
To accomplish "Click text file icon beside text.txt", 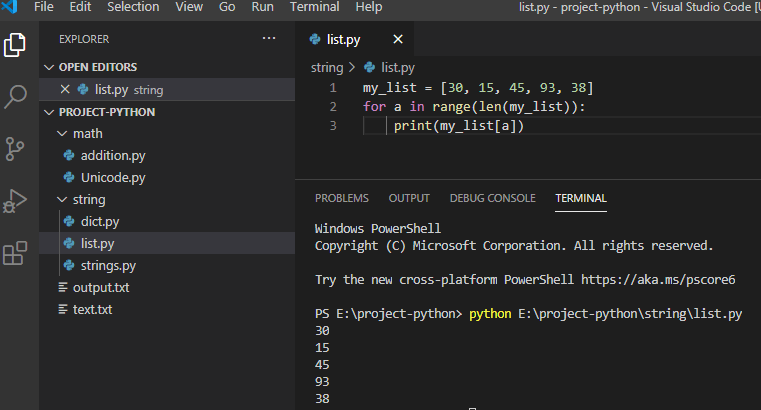I will [63, 310].
